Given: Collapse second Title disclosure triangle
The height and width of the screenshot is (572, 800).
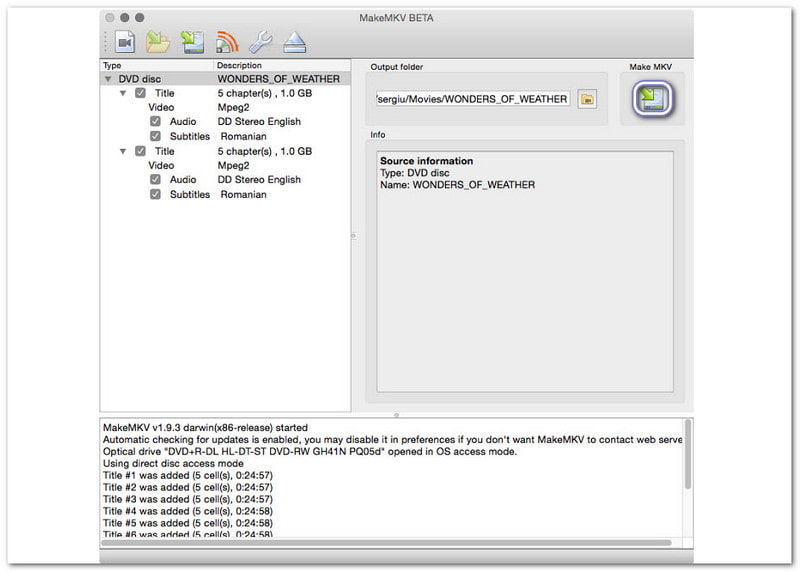Looking at the screenshot, I should point(123,152).
